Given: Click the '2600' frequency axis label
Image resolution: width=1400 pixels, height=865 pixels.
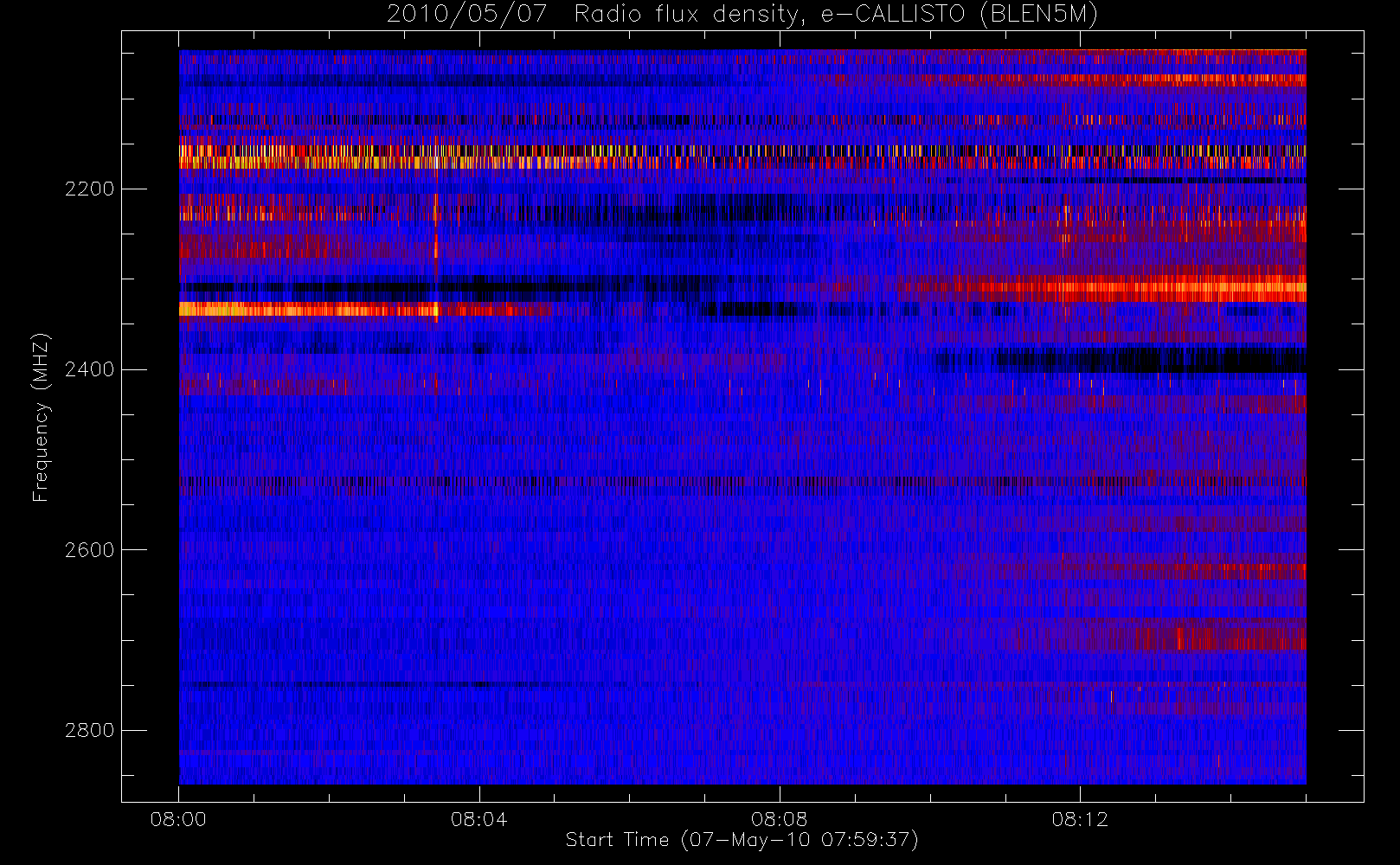Looking at the screenshot, I should click(x=89, y=550).
